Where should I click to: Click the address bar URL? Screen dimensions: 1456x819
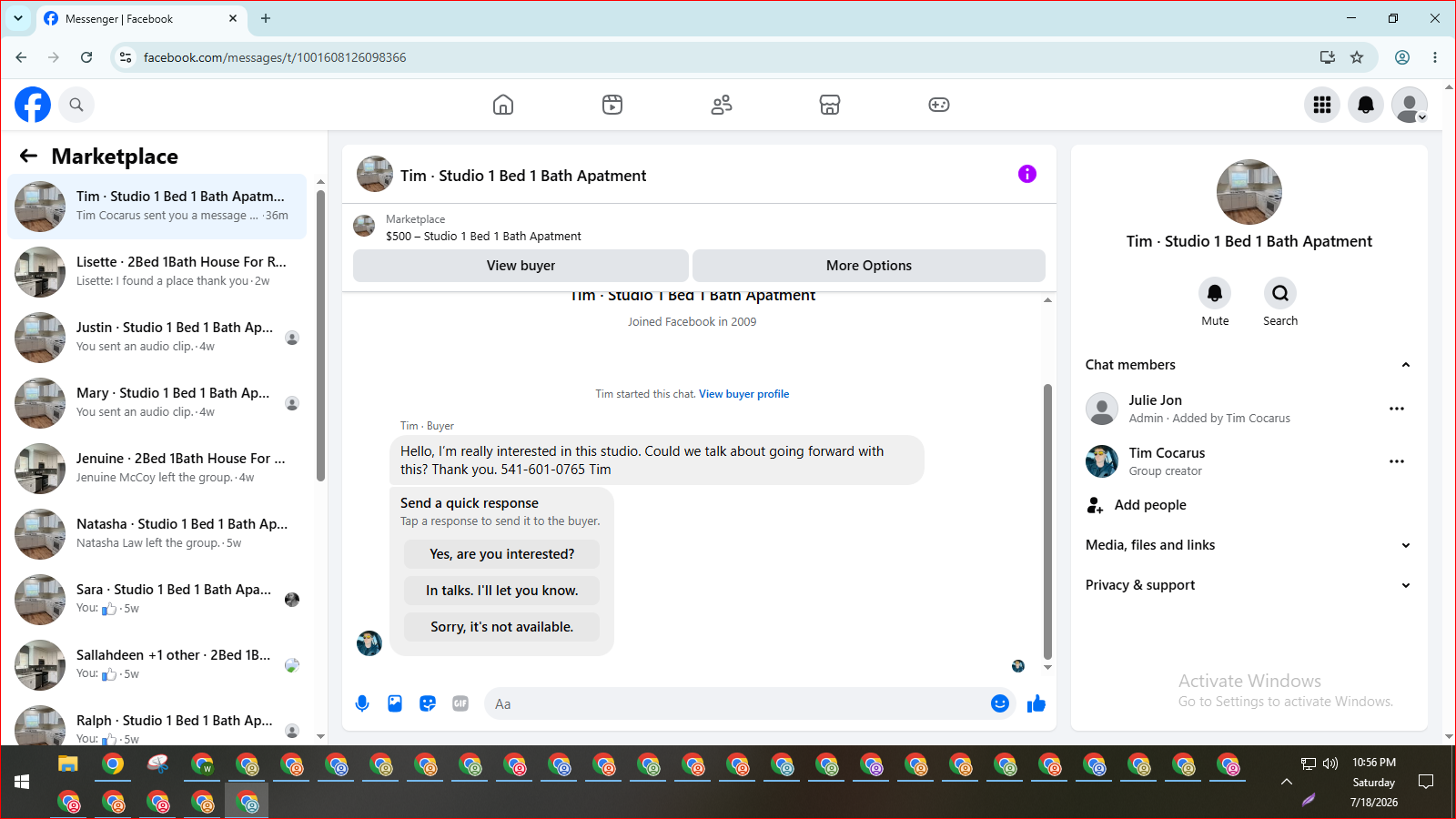tap(275, 57)
